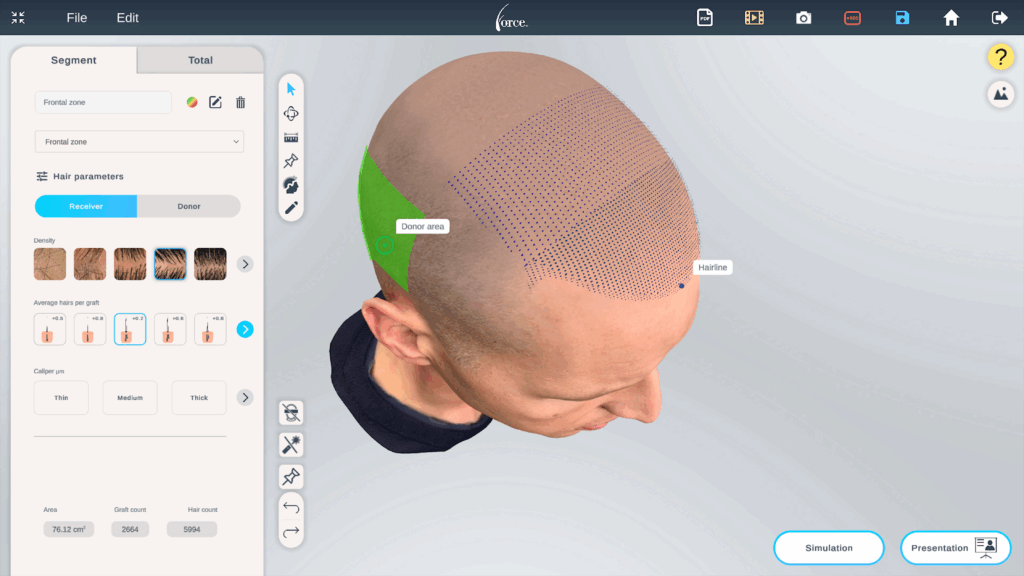Switch hair parameters to Donor mode
Image resolution: width=1024 pixels, height=576 pixels.
coord(189,206)
